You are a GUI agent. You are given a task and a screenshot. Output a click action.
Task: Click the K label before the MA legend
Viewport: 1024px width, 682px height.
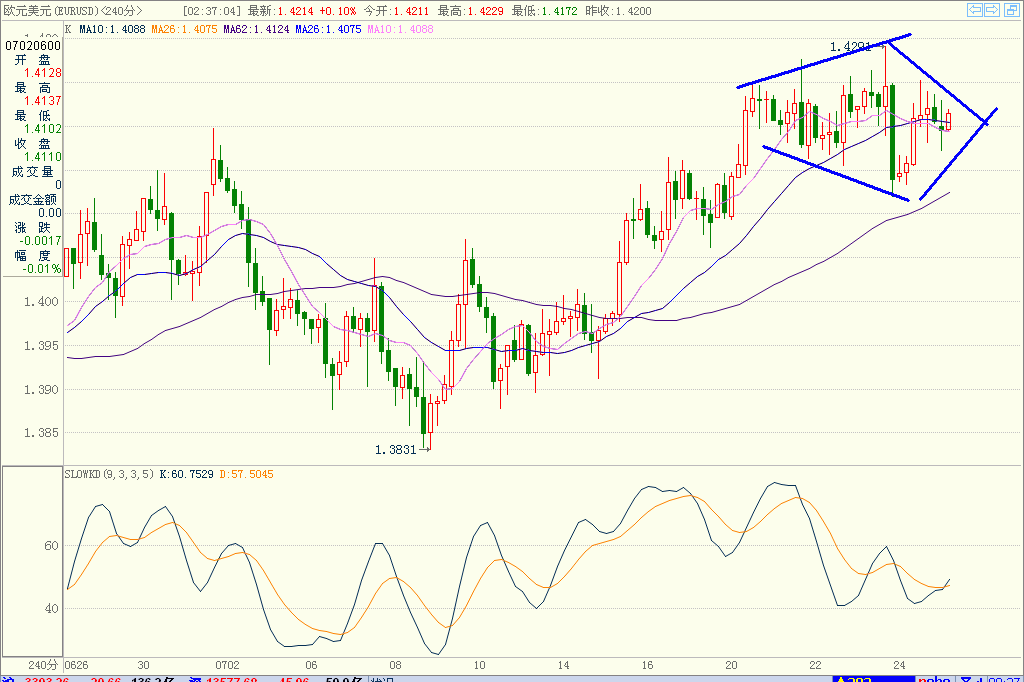pos(69,29)
